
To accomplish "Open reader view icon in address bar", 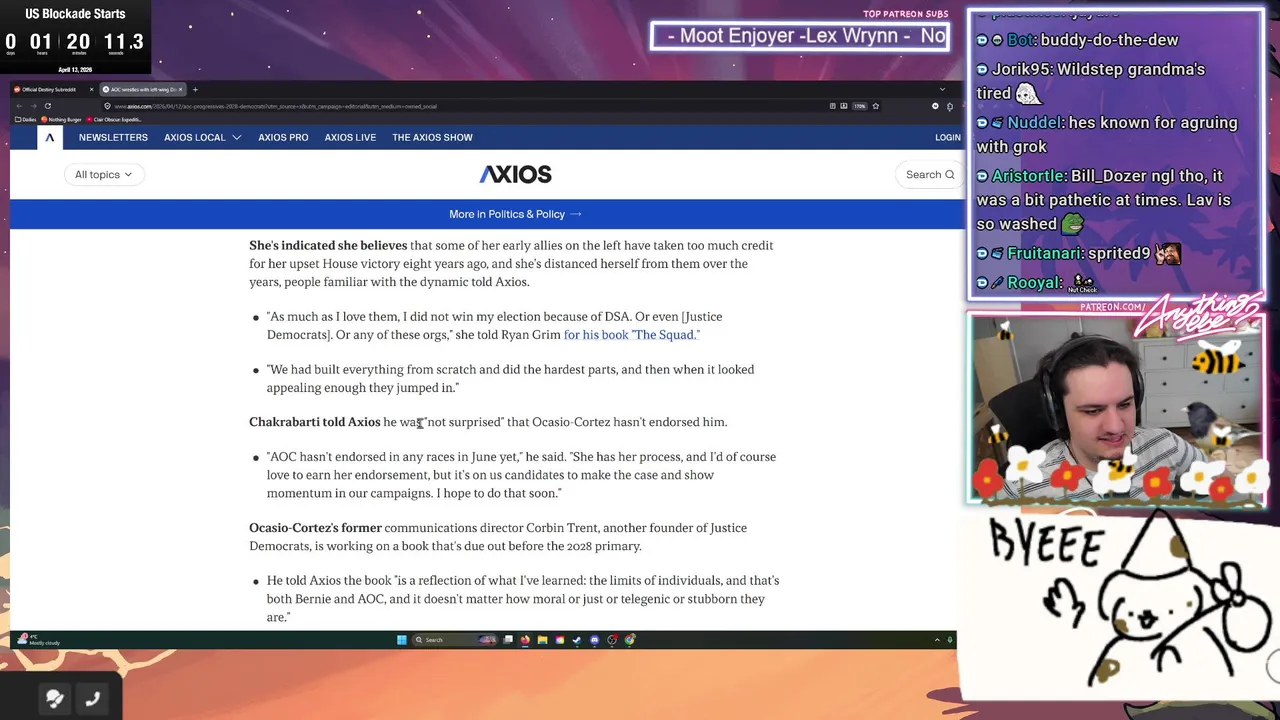I will [x=833, y=106].
